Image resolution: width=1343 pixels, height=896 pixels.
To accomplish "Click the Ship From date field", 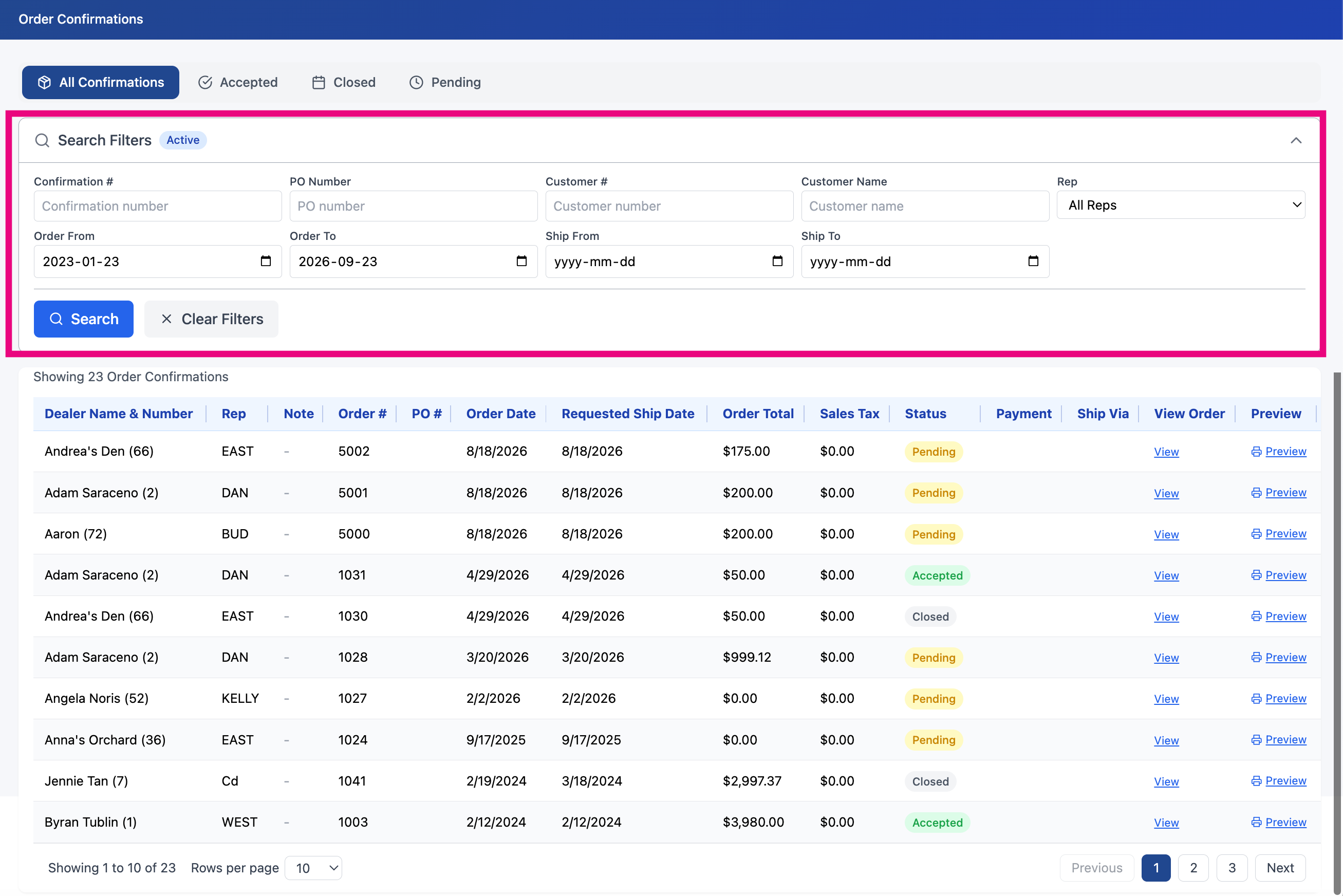I will point(669,262).
